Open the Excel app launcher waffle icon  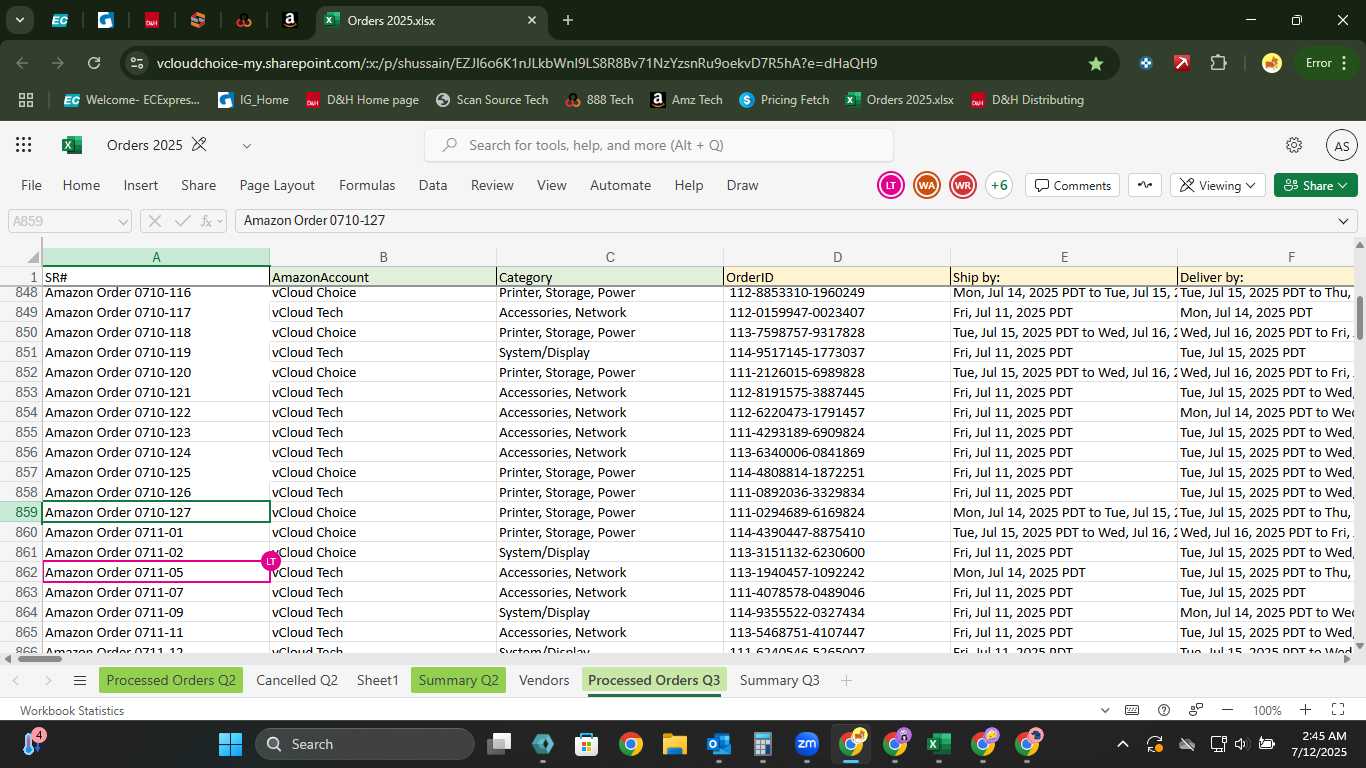(23, 145)
